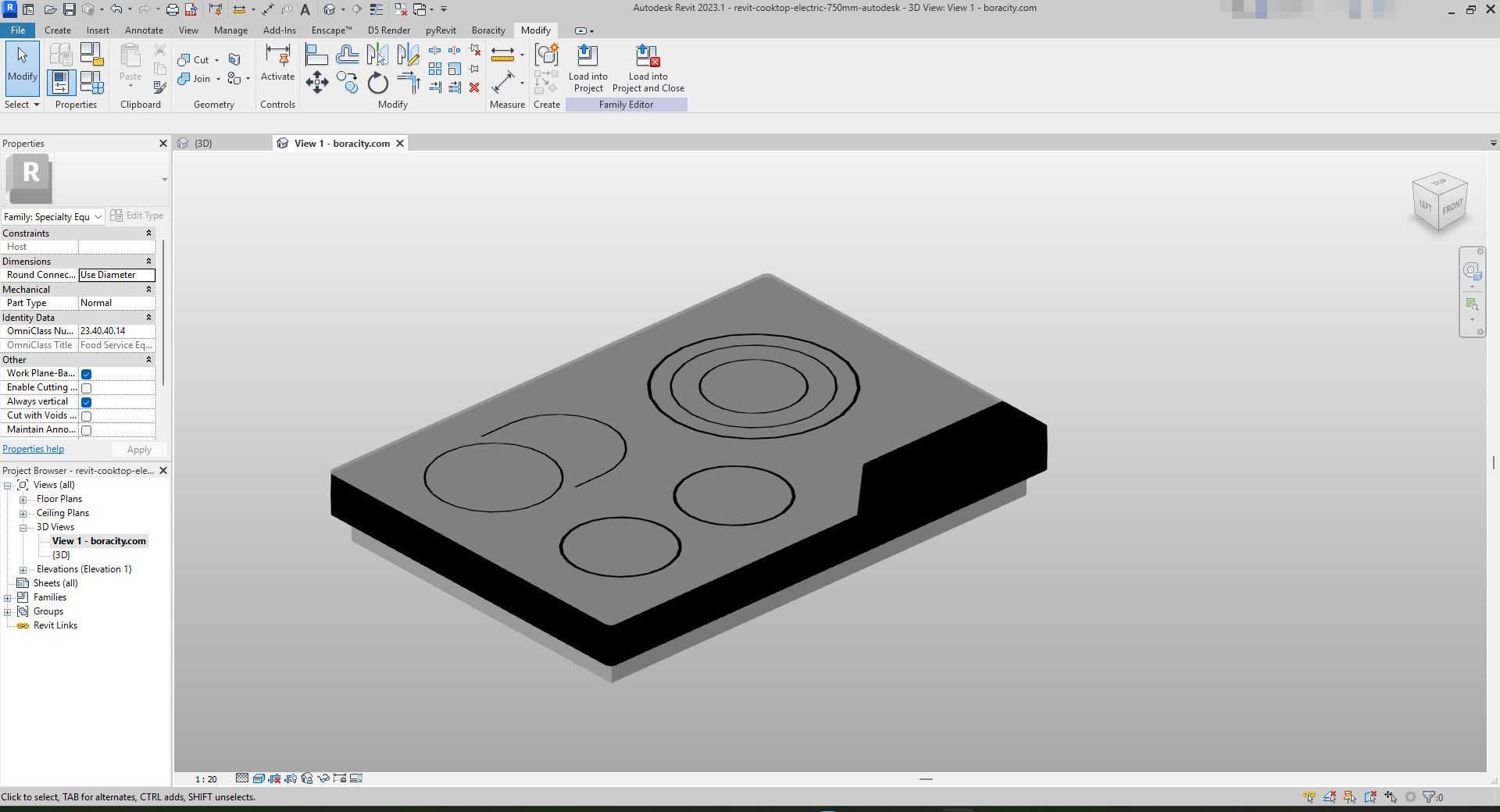Open the Select panel dropdown
This screenshot has height=812, width=1500.
click(22, 105)
